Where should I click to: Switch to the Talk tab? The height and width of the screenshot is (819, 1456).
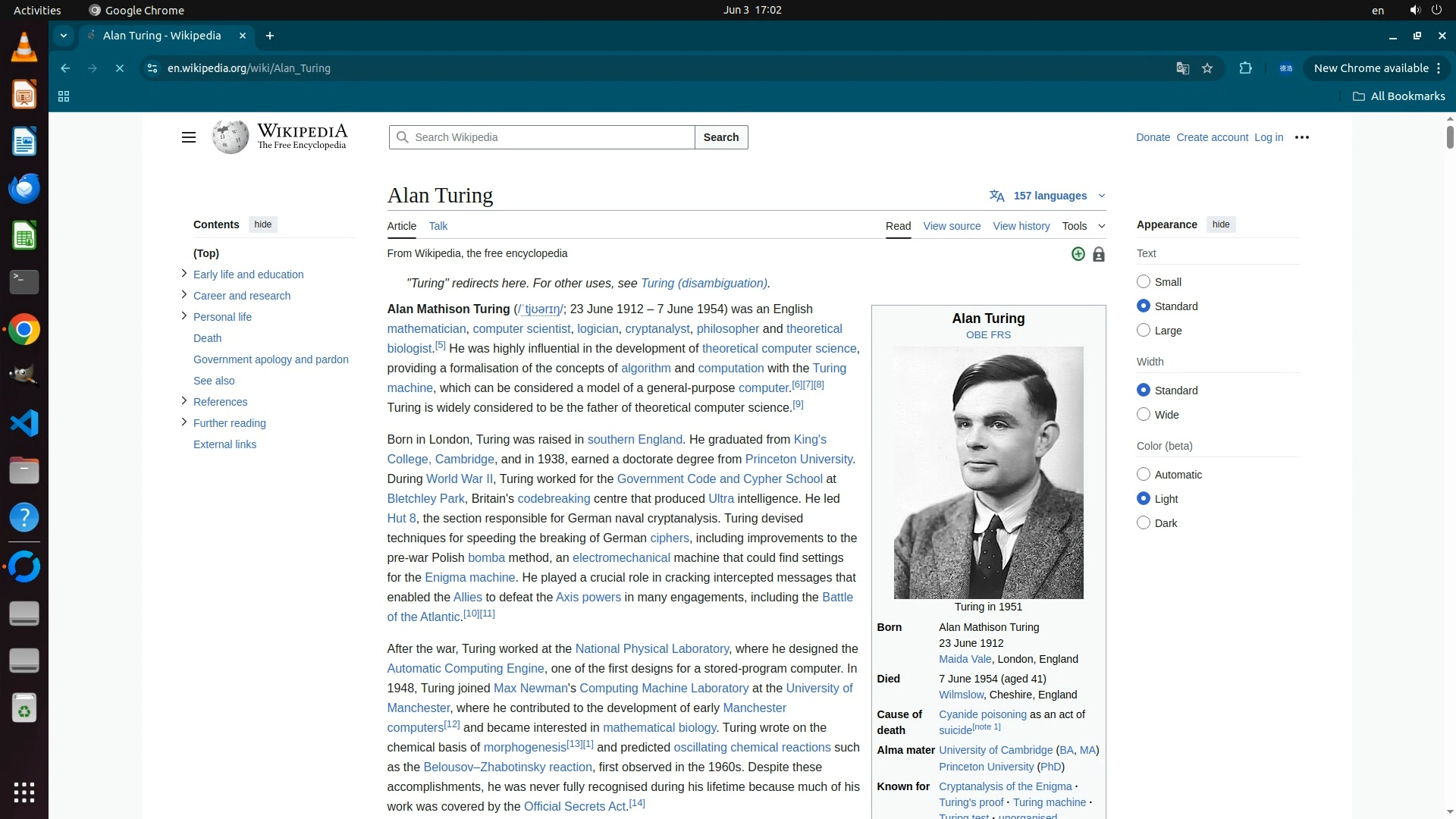438,226
